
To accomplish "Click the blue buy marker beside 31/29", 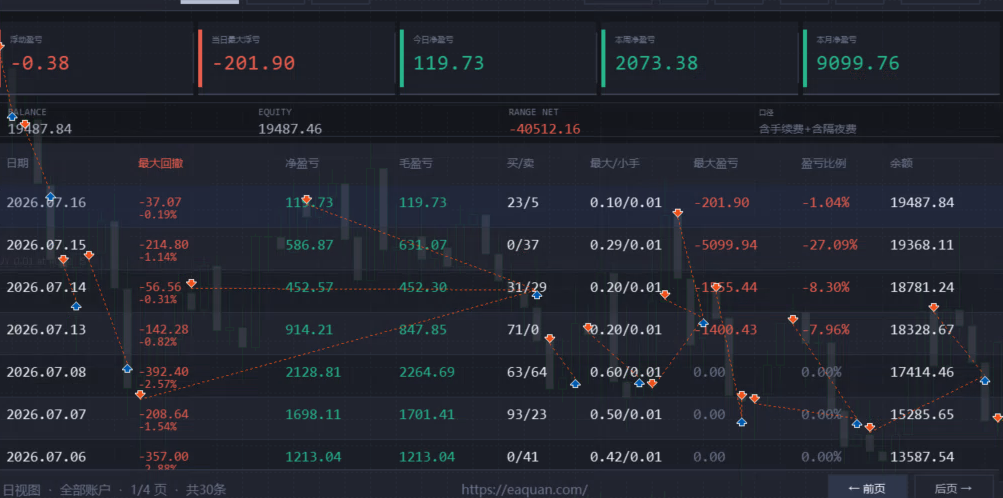I will (537, 295).
